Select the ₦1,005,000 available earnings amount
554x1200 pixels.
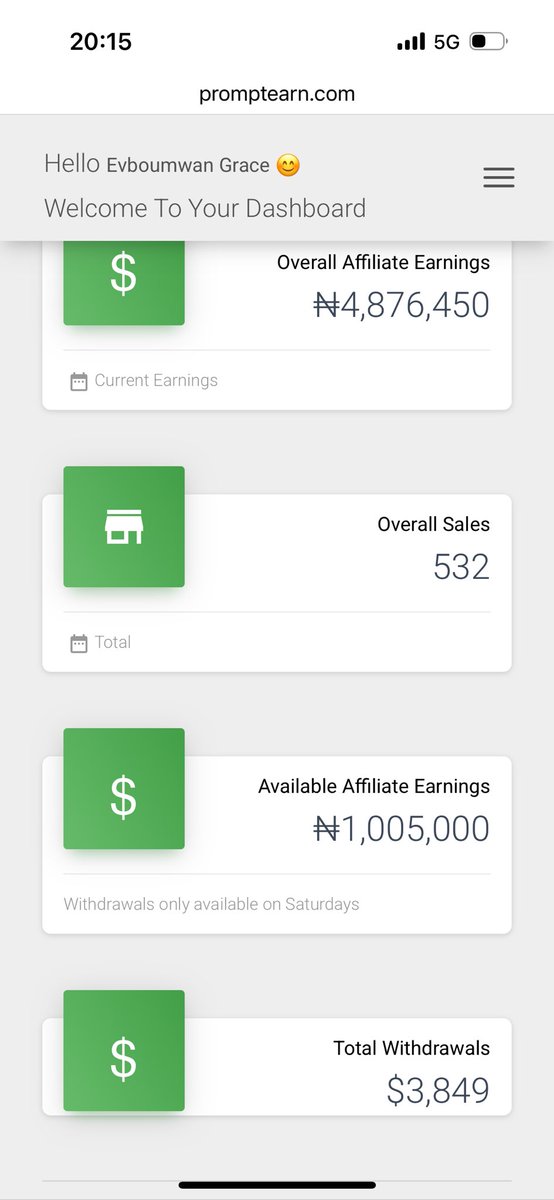(x=401, y=829)
